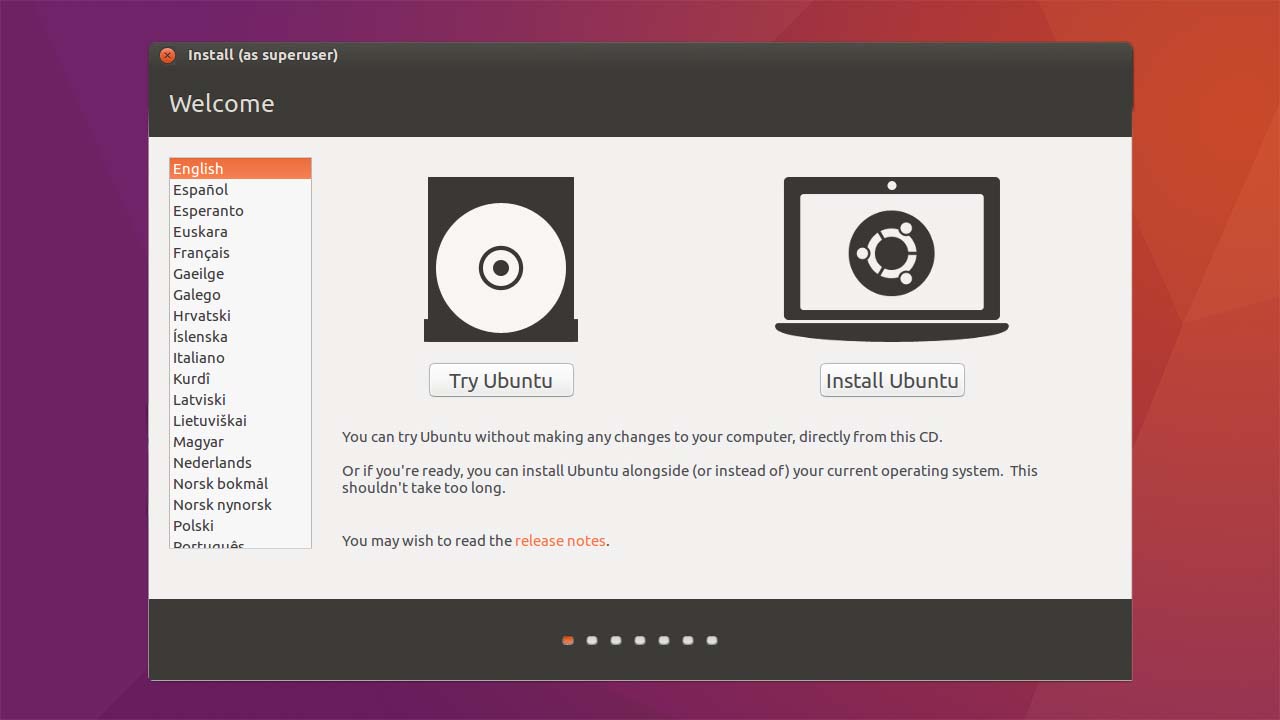This screenshot has height=720, width=1280.
Task: Select Gaeilge in the language list
Action: pyautogui.click(x=241, y=273)
